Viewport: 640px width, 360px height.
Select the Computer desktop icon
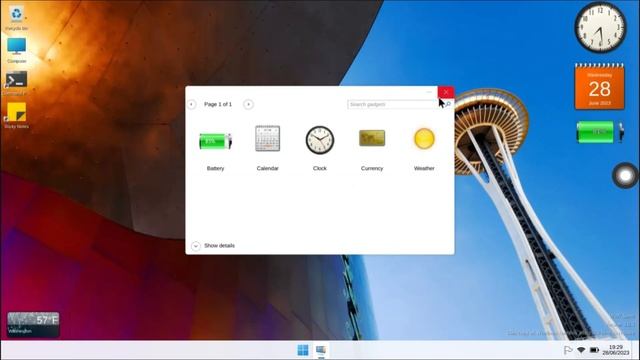click(x=16, y=51)
